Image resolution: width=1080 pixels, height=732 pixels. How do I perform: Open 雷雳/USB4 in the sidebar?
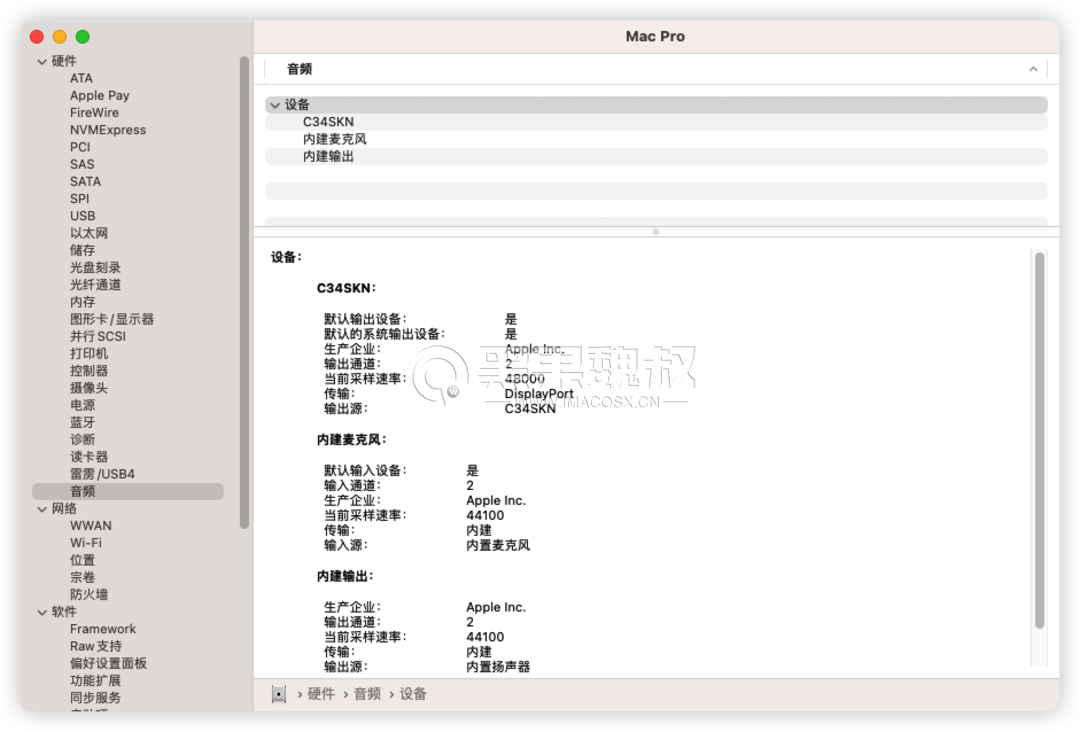coord(102,474)
